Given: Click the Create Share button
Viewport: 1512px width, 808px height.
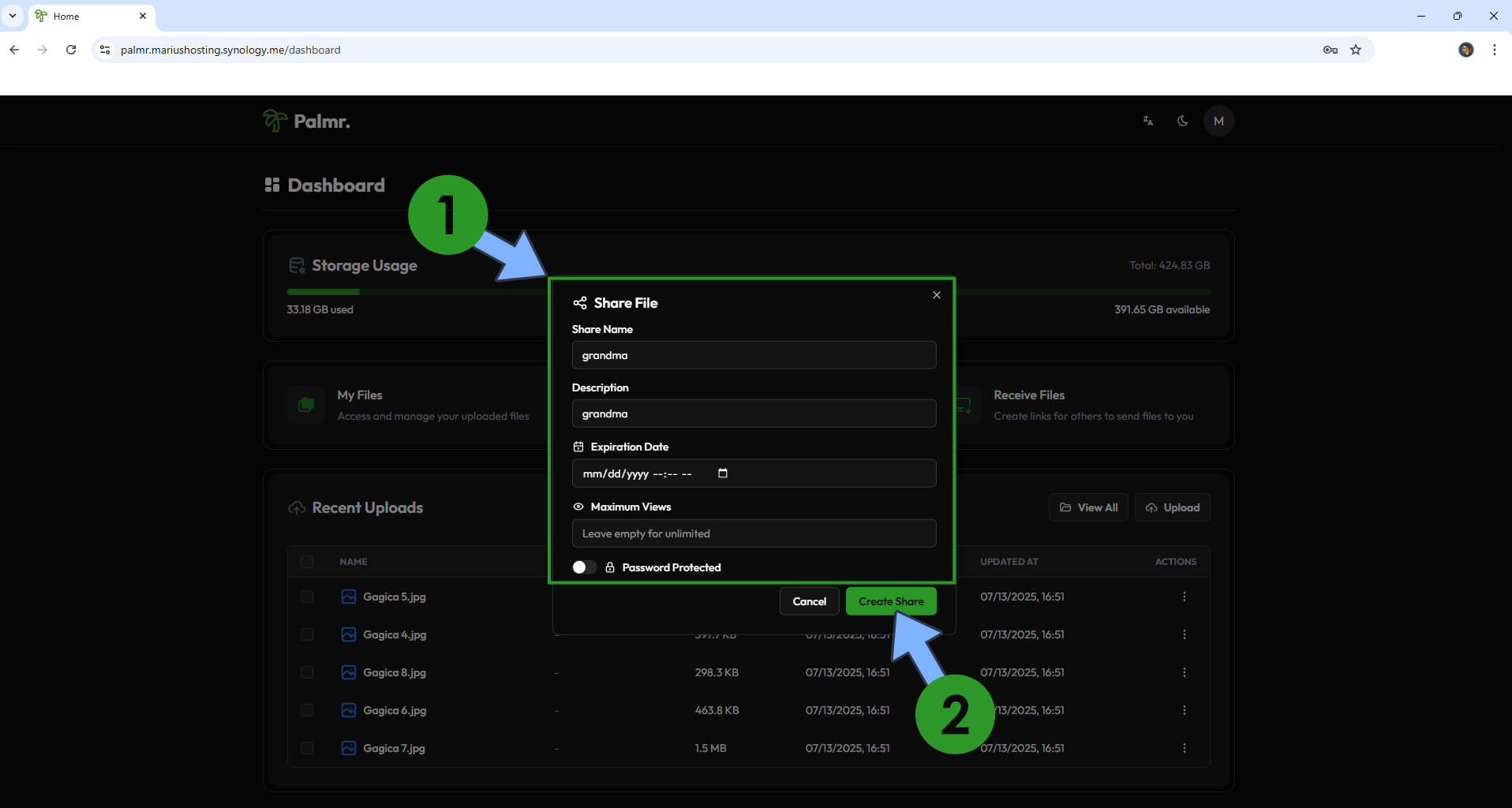Looking at the screenshot, I should (x=891, y=601).
